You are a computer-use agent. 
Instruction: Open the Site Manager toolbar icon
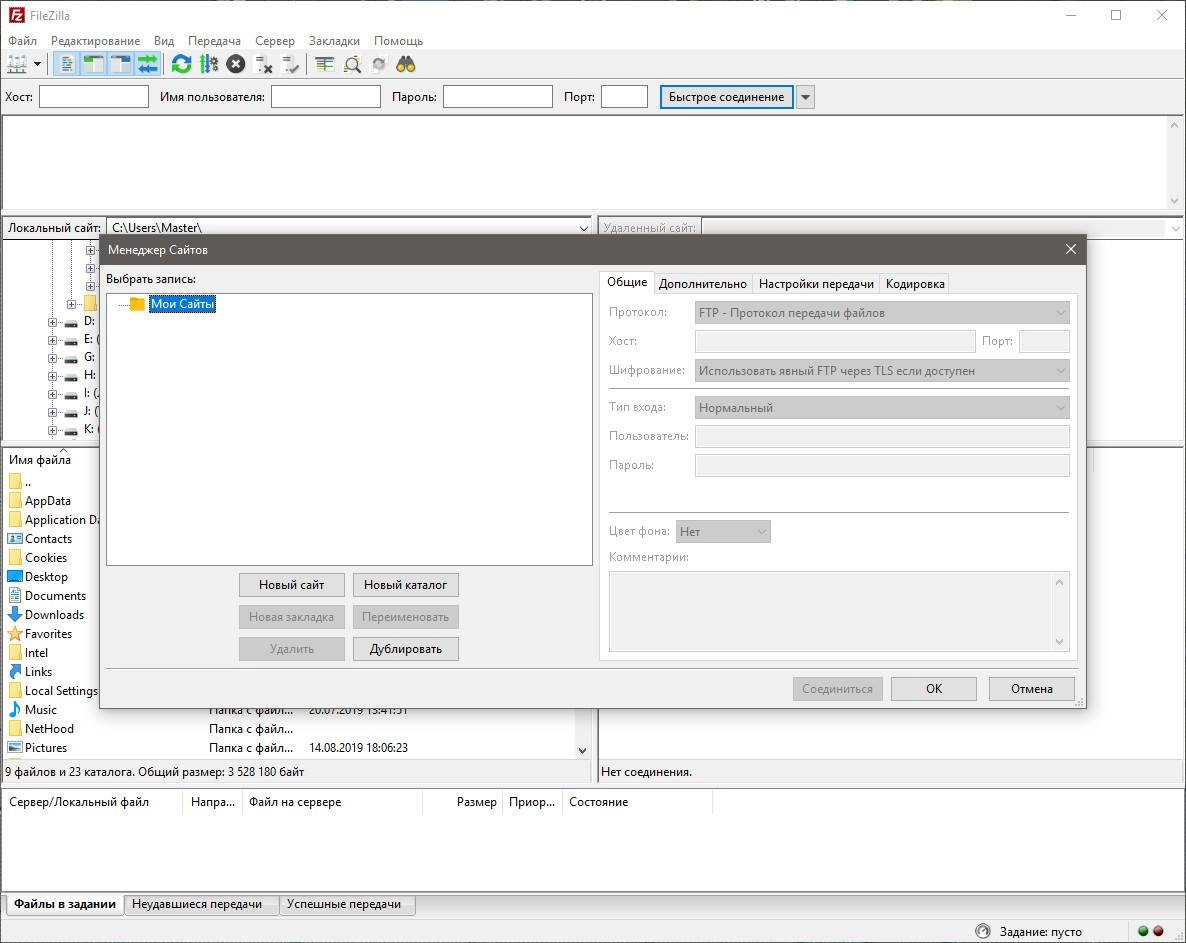[x=17, y=65]
